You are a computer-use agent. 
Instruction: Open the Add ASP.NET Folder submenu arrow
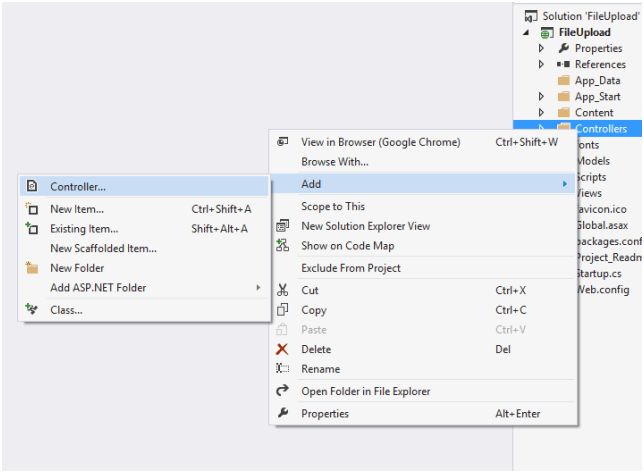click(257, 288)
